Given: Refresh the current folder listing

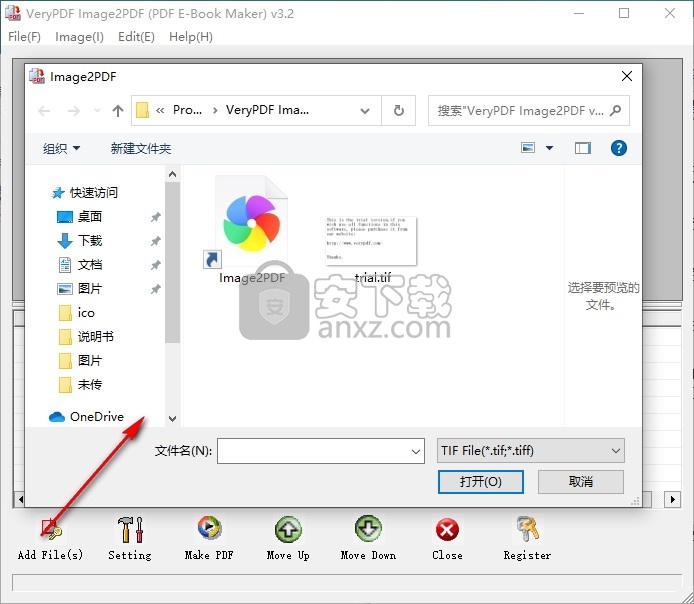Looking at the screenshot, I should click(x=399, y=110).
